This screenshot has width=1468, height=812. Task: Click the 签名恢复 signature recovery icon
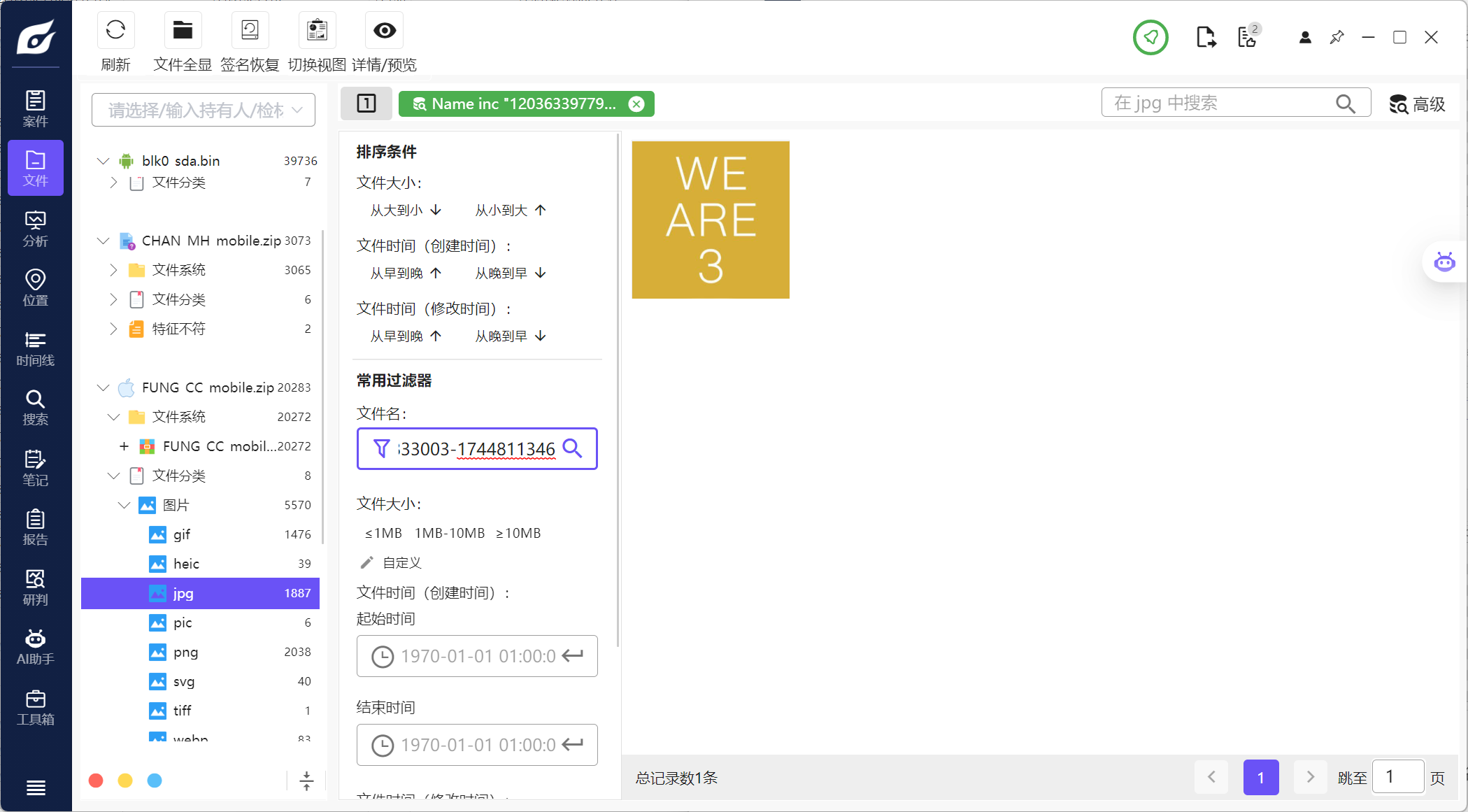tap(250, 31)
